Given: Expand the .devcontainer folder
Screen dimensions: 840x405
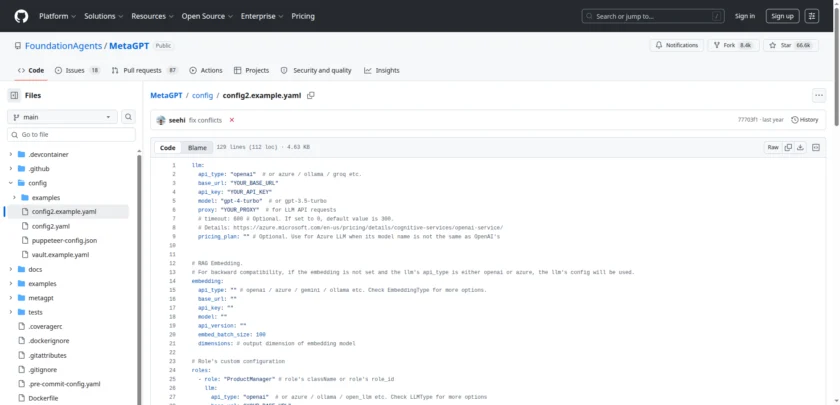Looking at the screenshot, I should pos(11,154).
